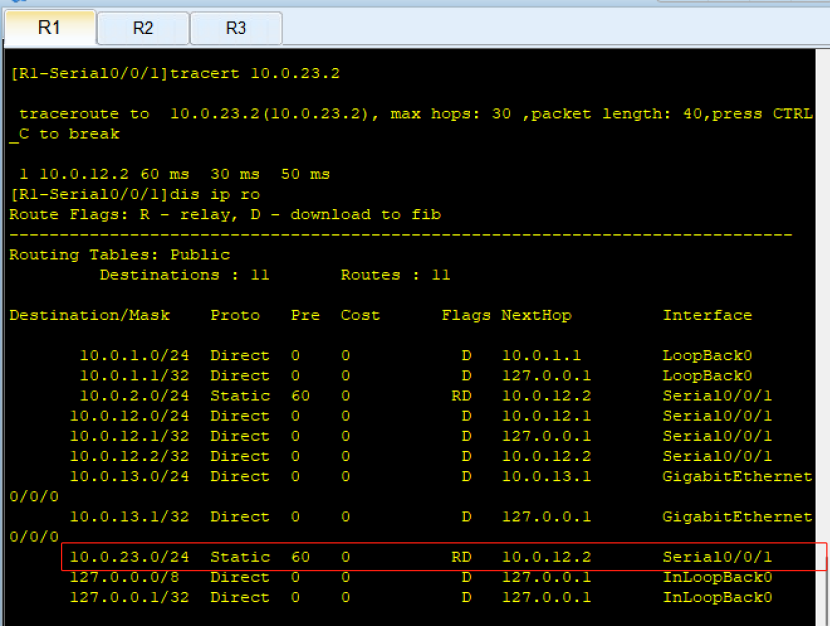Click 'Routing Tables: Public' text

coord(120,255)
